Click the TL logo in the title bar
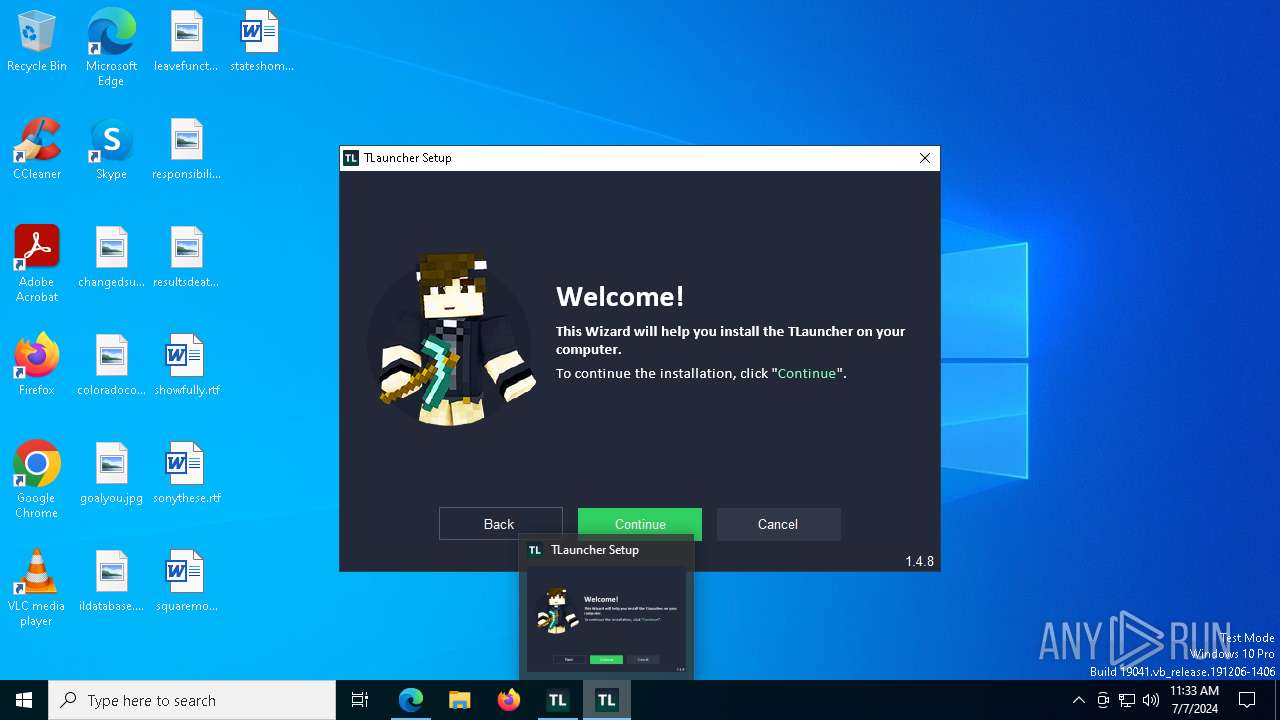 pos(351,158)
